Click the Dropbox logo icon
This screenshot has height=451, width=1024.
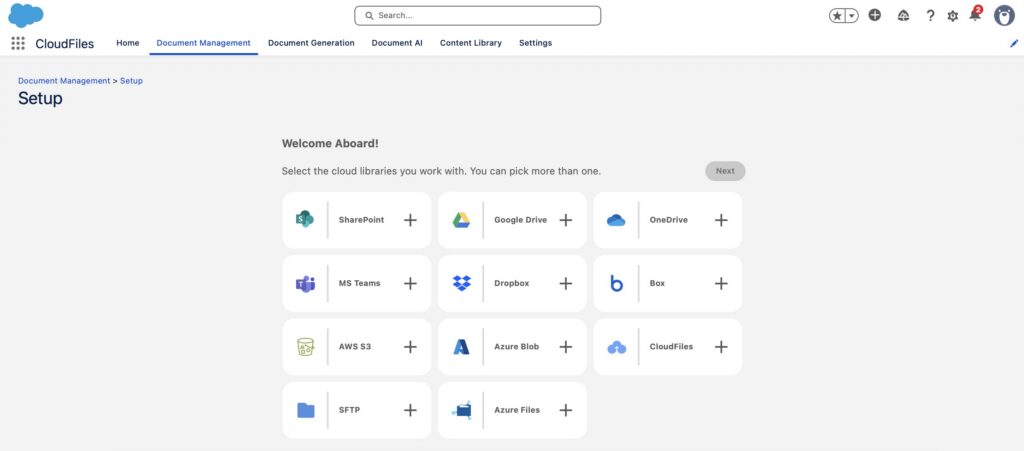(461, 283)
